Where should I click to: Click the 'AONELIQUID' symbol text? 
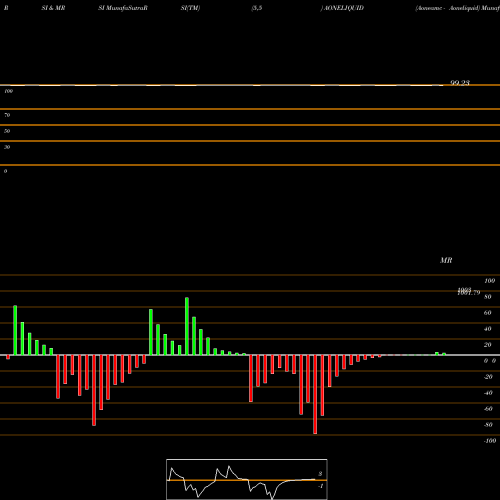tap(344, 8)
